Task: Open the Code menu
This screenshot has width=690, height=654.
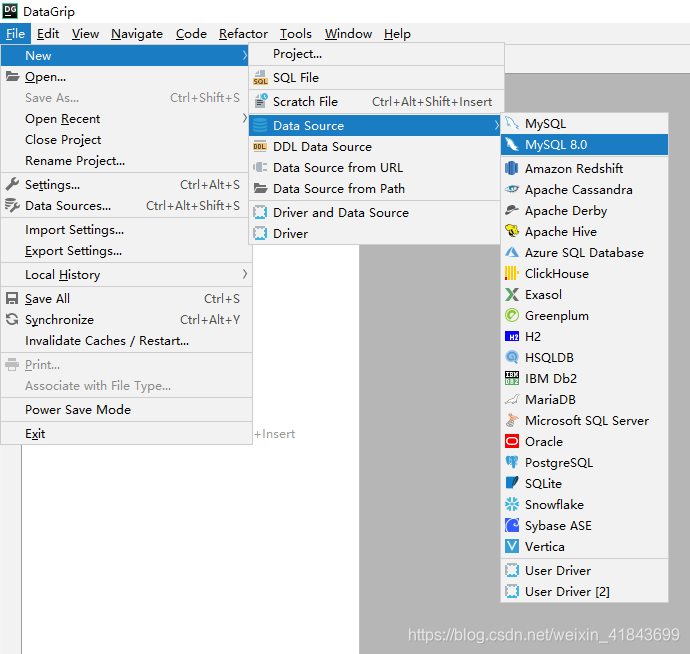Action: (x=191, y=34)
